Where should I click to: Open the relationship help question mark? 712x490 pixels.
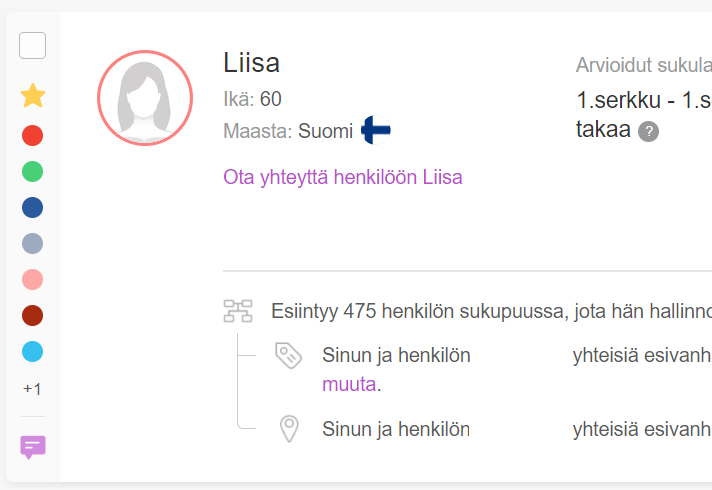click(649, 131)
